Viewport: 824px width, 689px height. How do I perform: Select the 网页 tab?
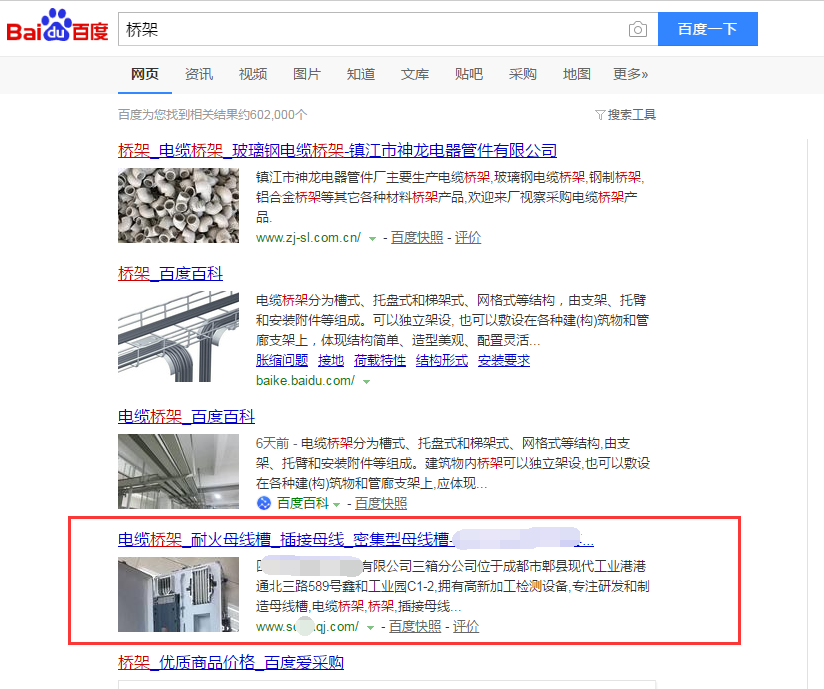(x=145, y=74)
